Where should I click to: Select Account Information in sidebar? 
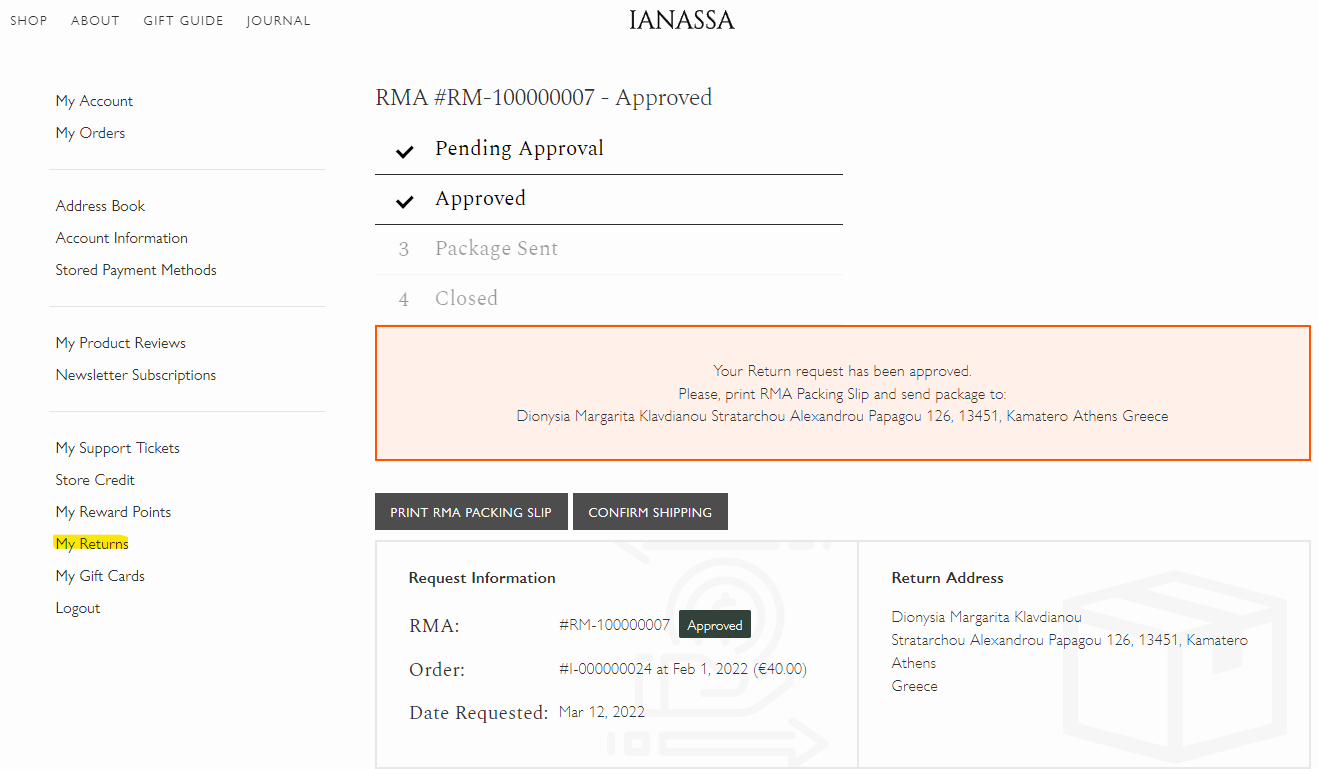pyautogui.click(x=121, y=238)
